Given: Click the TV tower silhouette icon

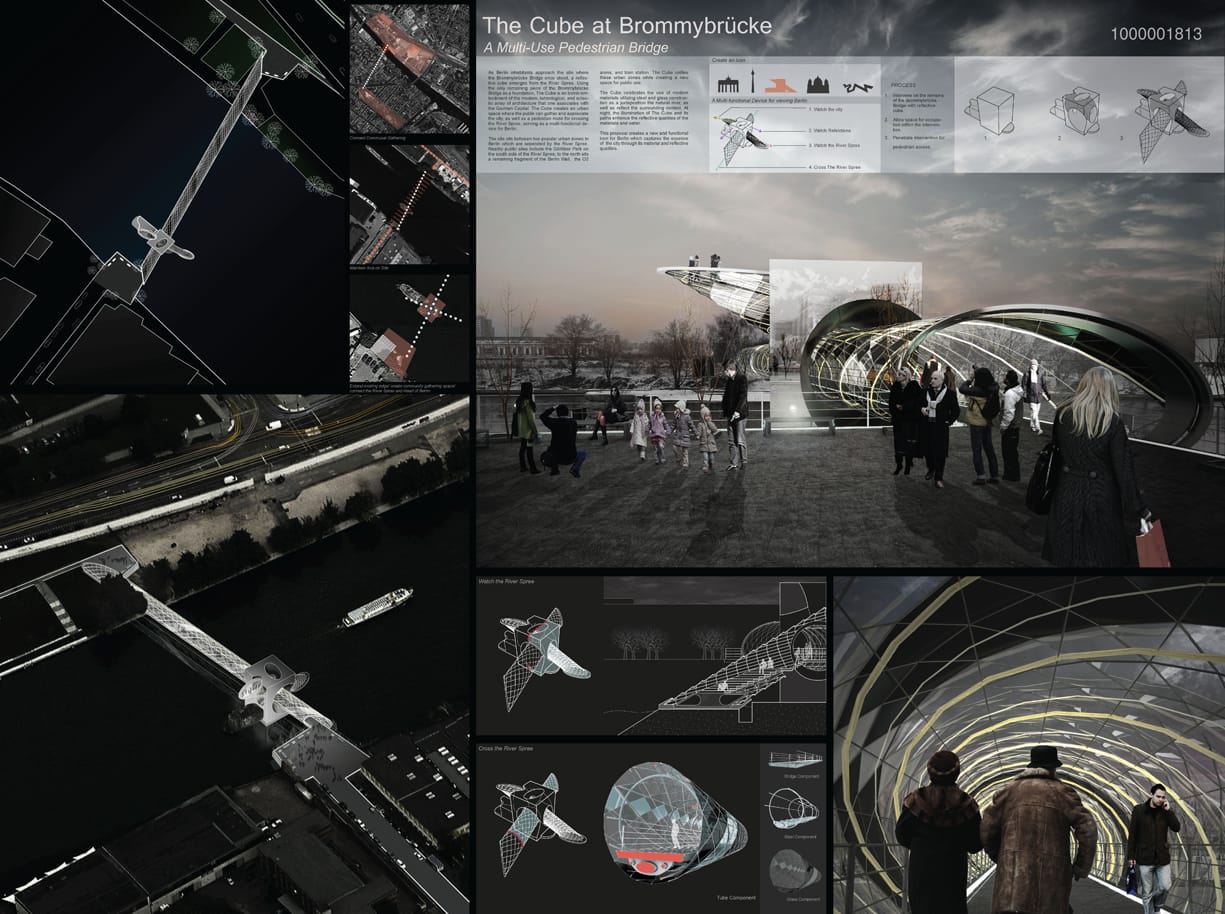Looking at the screenshot, I should tap(752, 83).
